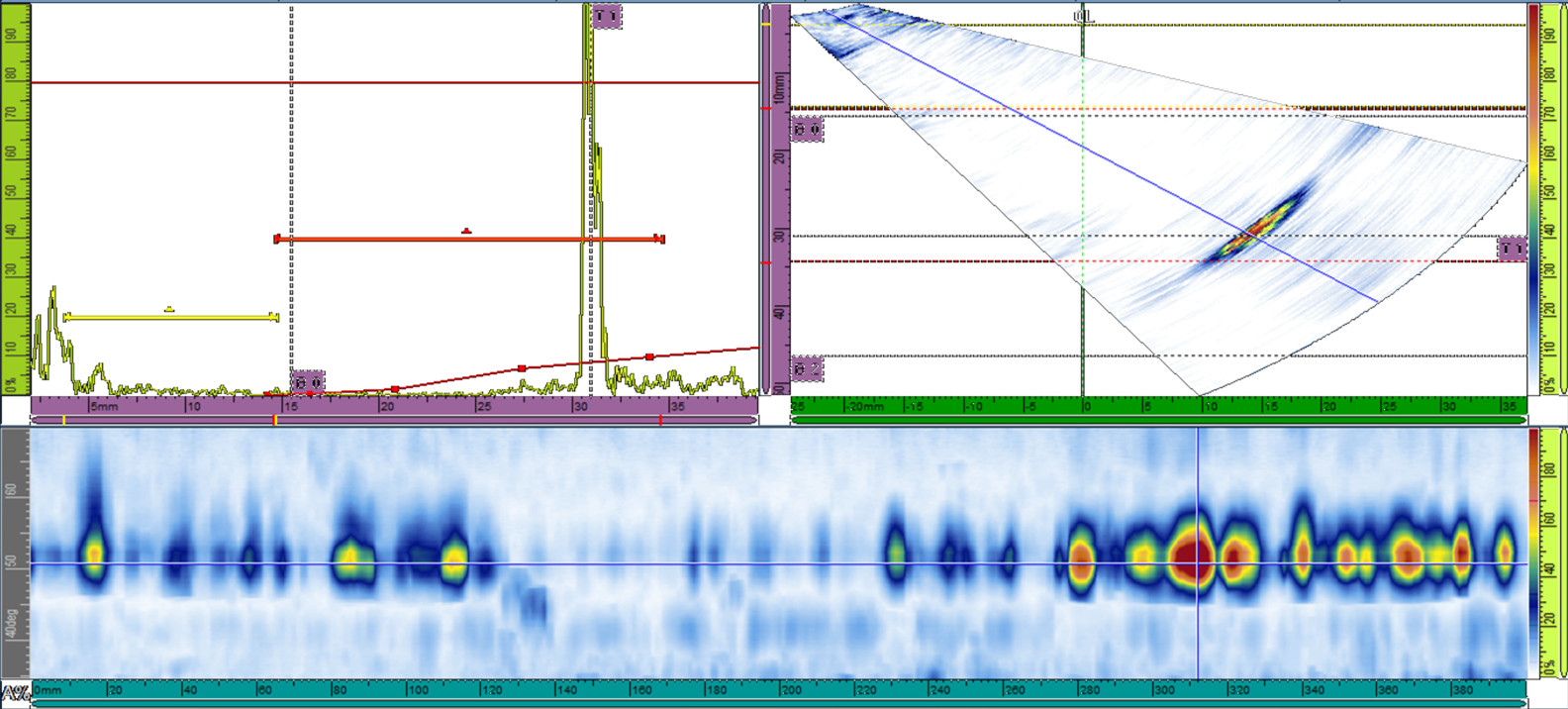Select the red gate bar in the A-scan

point(468,239)
